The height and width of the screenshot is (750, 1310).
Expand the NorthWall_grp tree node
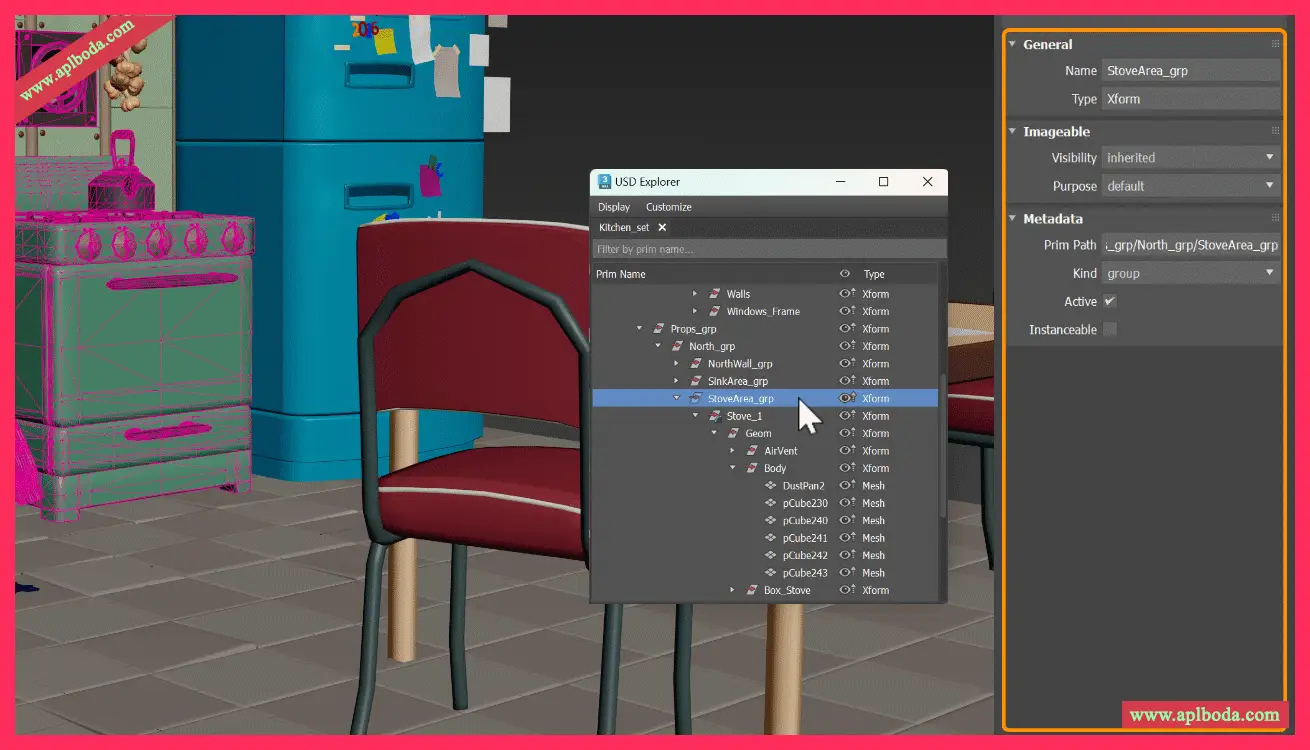coord(677,364)
